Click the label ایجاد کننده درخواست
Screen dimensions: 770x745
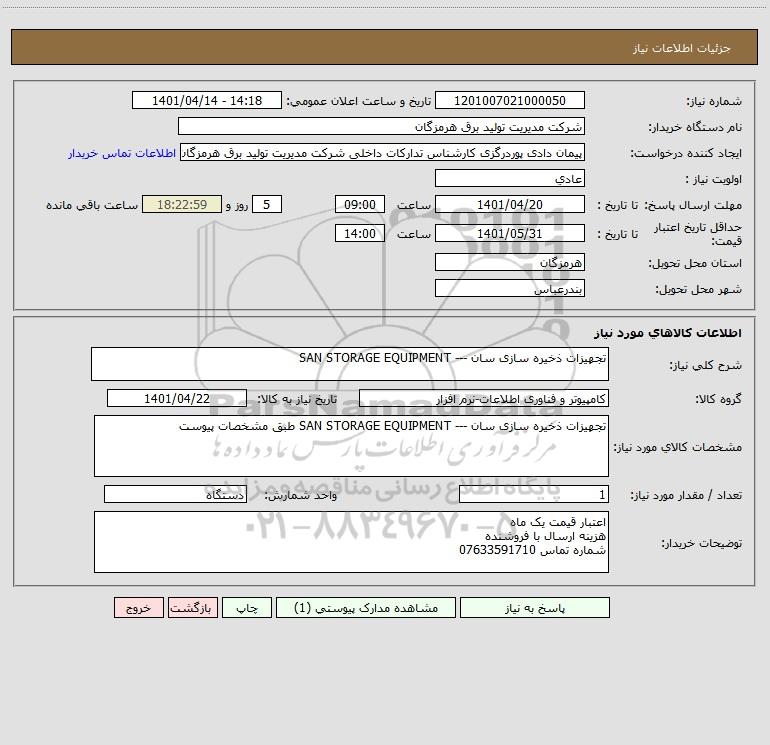tap(686, 153)
